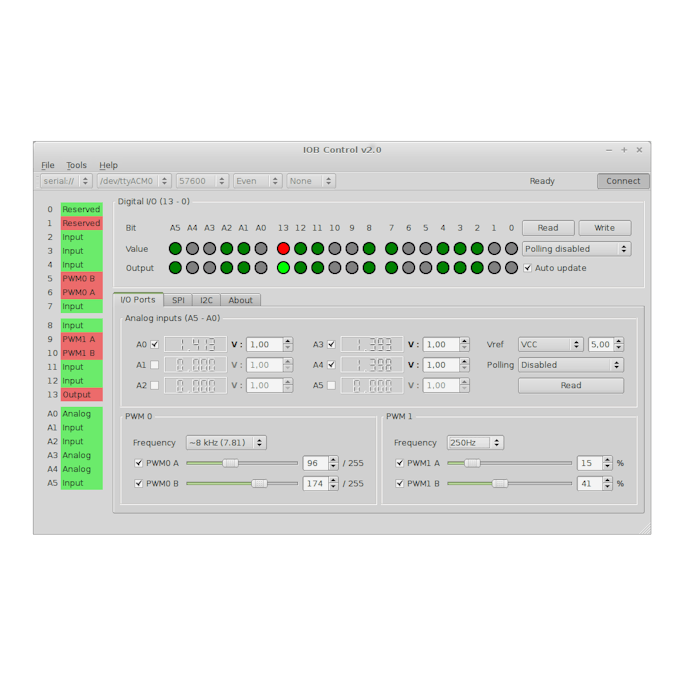The width and height of the screenshot is (675, 675).
Task: Open PWM 1 Frequency 250Hz dropdown
Action: [475, 443]
